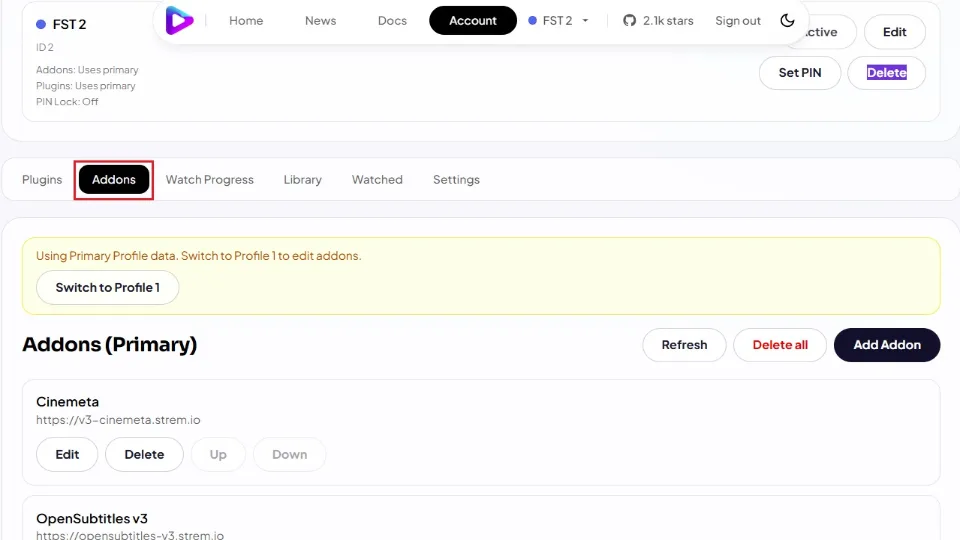The height and width of the screenshot is (540, 960).
Task: Open Docs in navigation bar
Action: tap(392, 21)
